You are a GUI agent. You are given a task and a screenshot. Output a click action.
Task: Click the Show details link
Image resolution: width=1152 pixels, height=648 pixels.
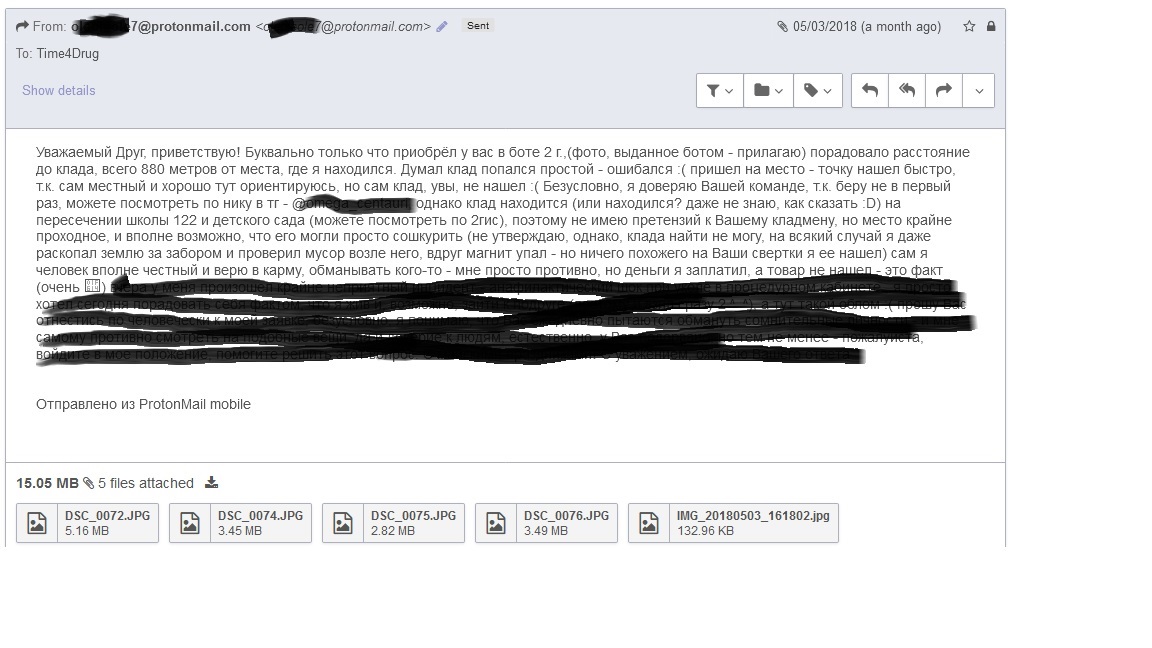coord(59,90)
